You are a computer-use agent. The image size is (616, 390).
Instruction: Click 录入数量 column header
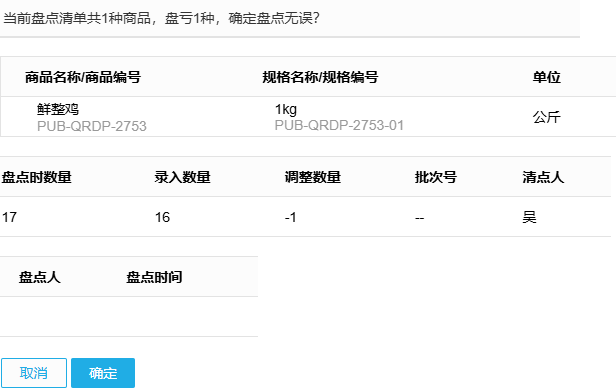183,177
